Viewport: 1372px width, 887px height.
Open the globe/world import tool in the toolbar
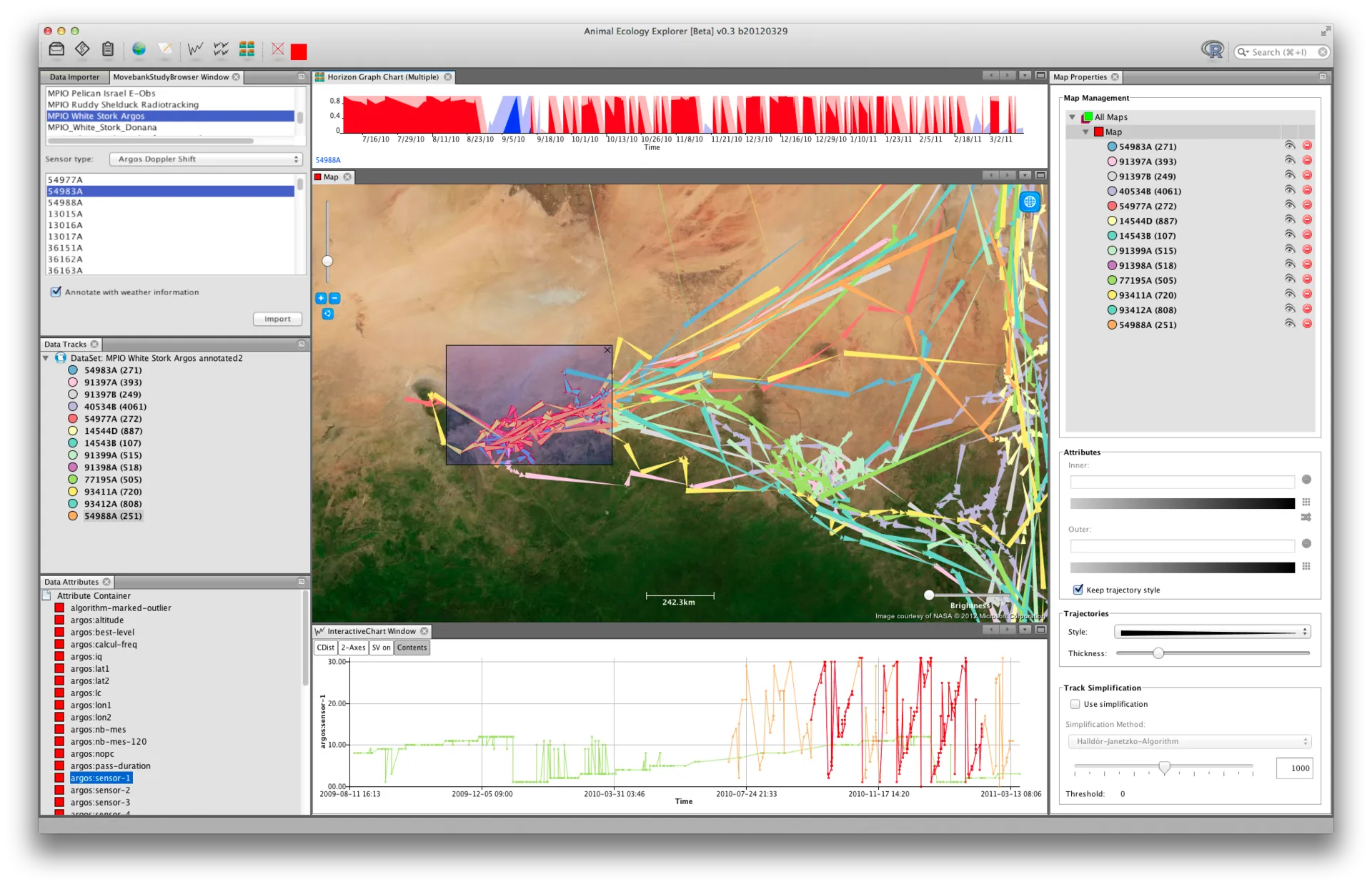(x=139, y=50)
